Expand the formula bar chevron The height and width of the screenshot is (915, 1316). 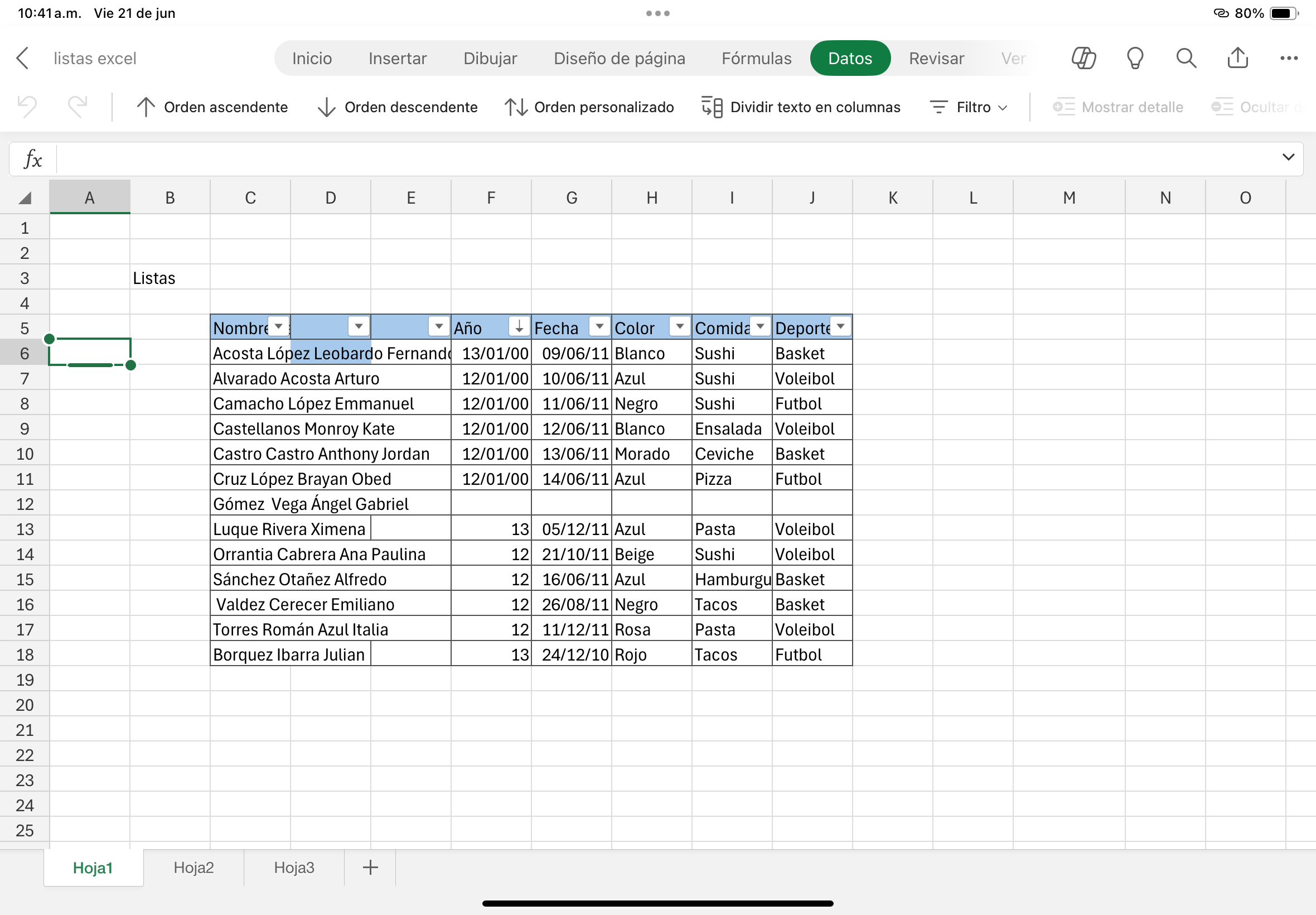point(1288,157)
